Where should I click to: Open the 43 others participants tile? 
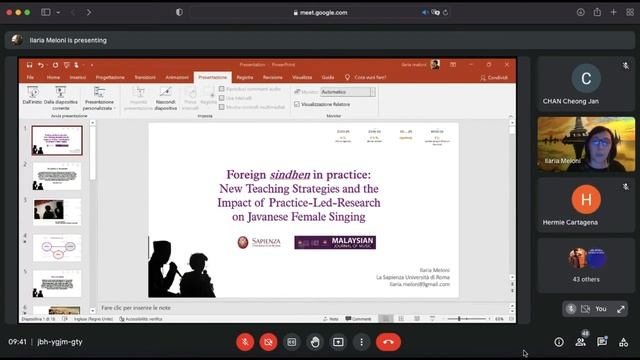586,266
